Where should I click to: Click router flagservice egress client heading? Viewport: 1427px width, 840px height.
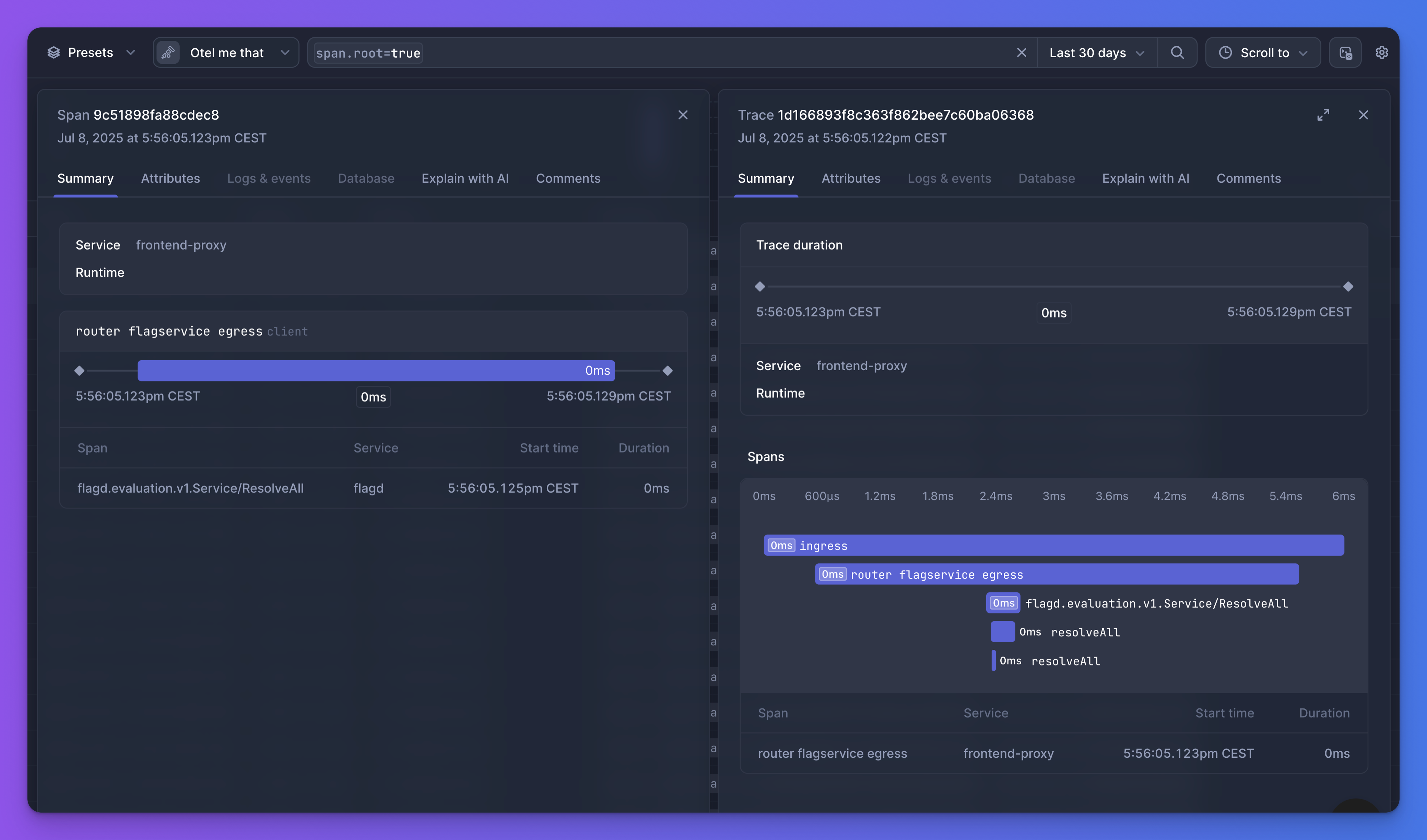tap(191, 331)
